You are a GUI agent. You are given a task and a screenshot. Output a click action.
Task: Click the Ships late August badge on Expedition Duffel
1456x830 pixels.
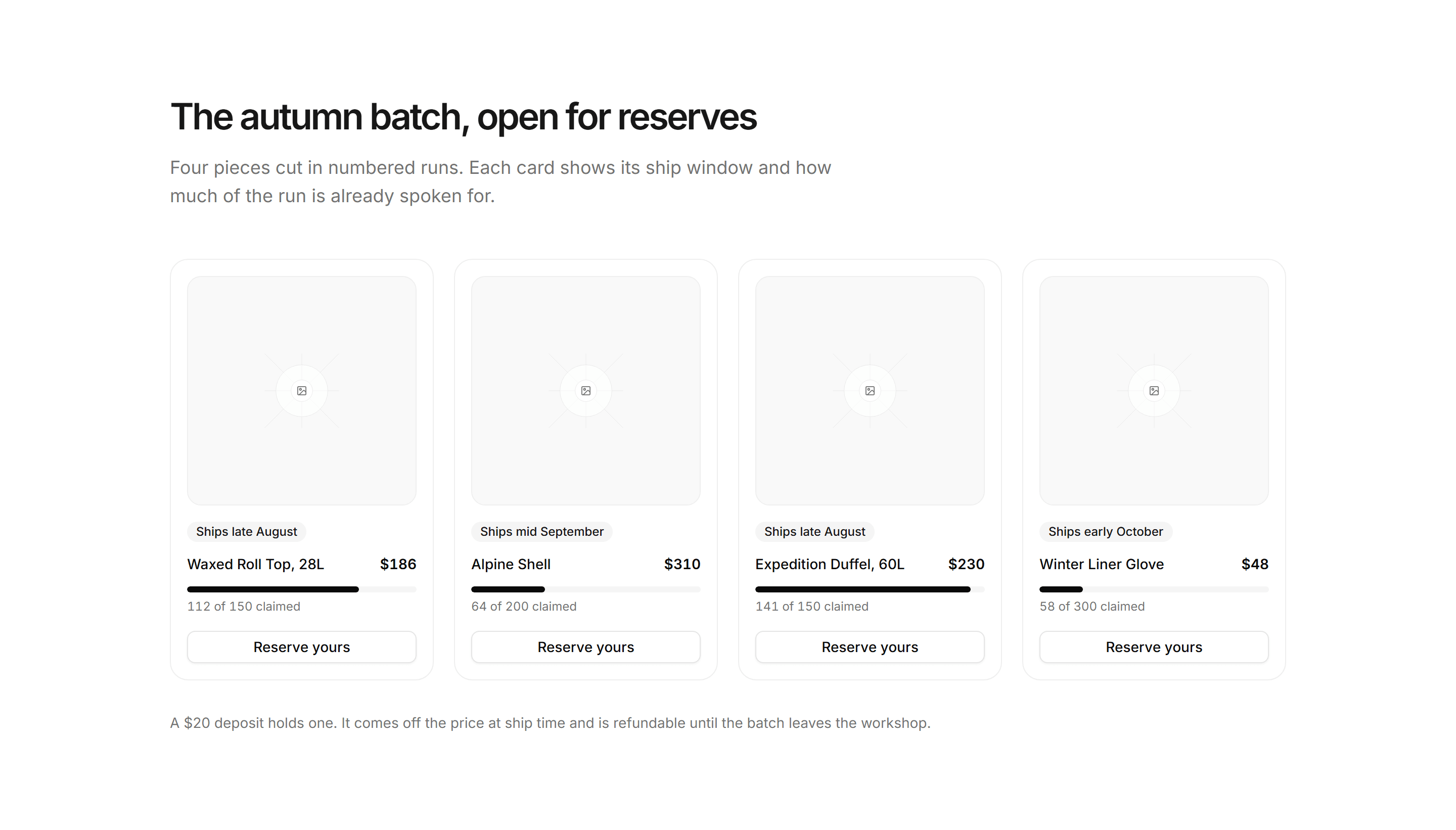coord(814,531)
